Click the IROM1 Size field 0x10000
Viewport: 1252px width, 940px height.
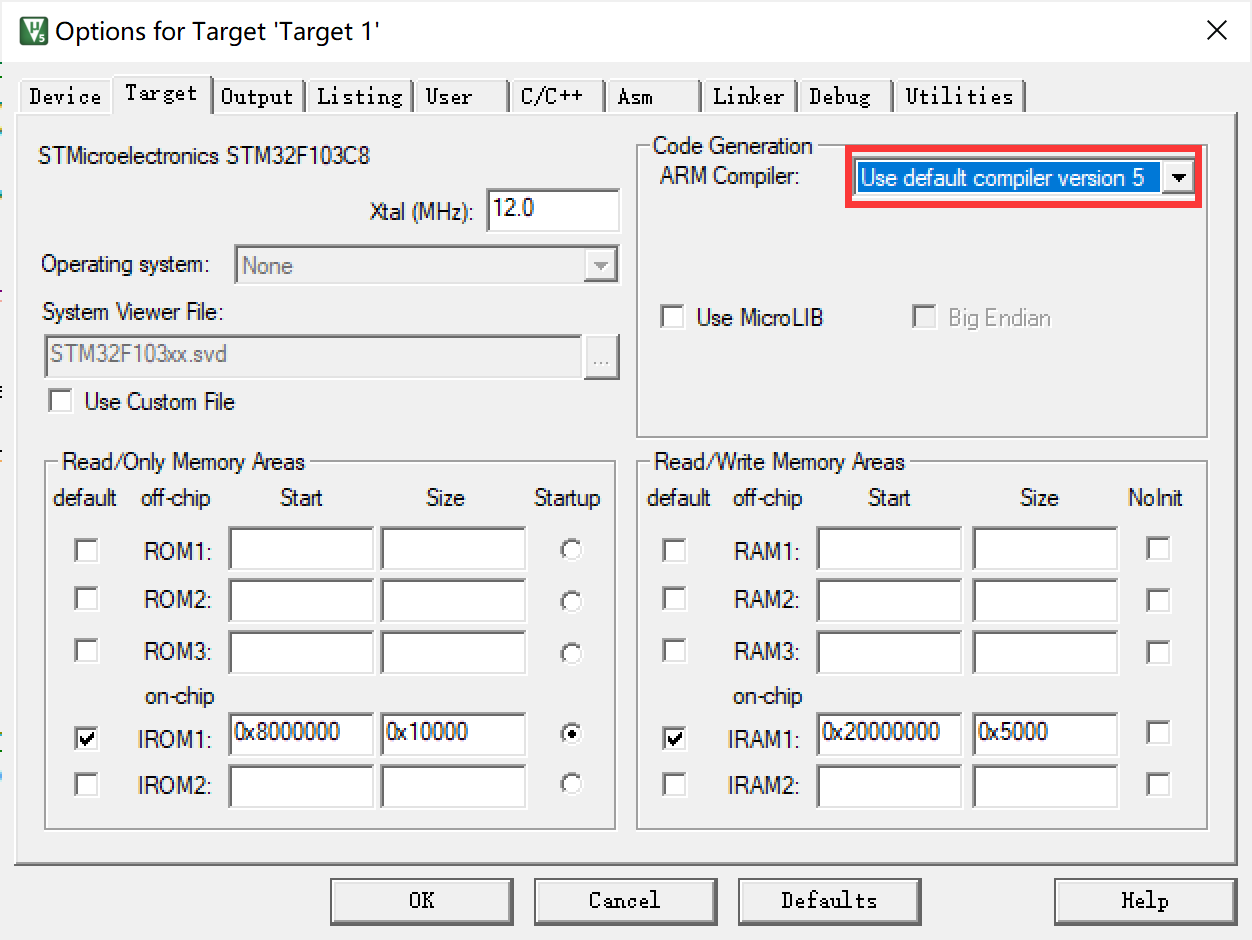tap(453, 735)
